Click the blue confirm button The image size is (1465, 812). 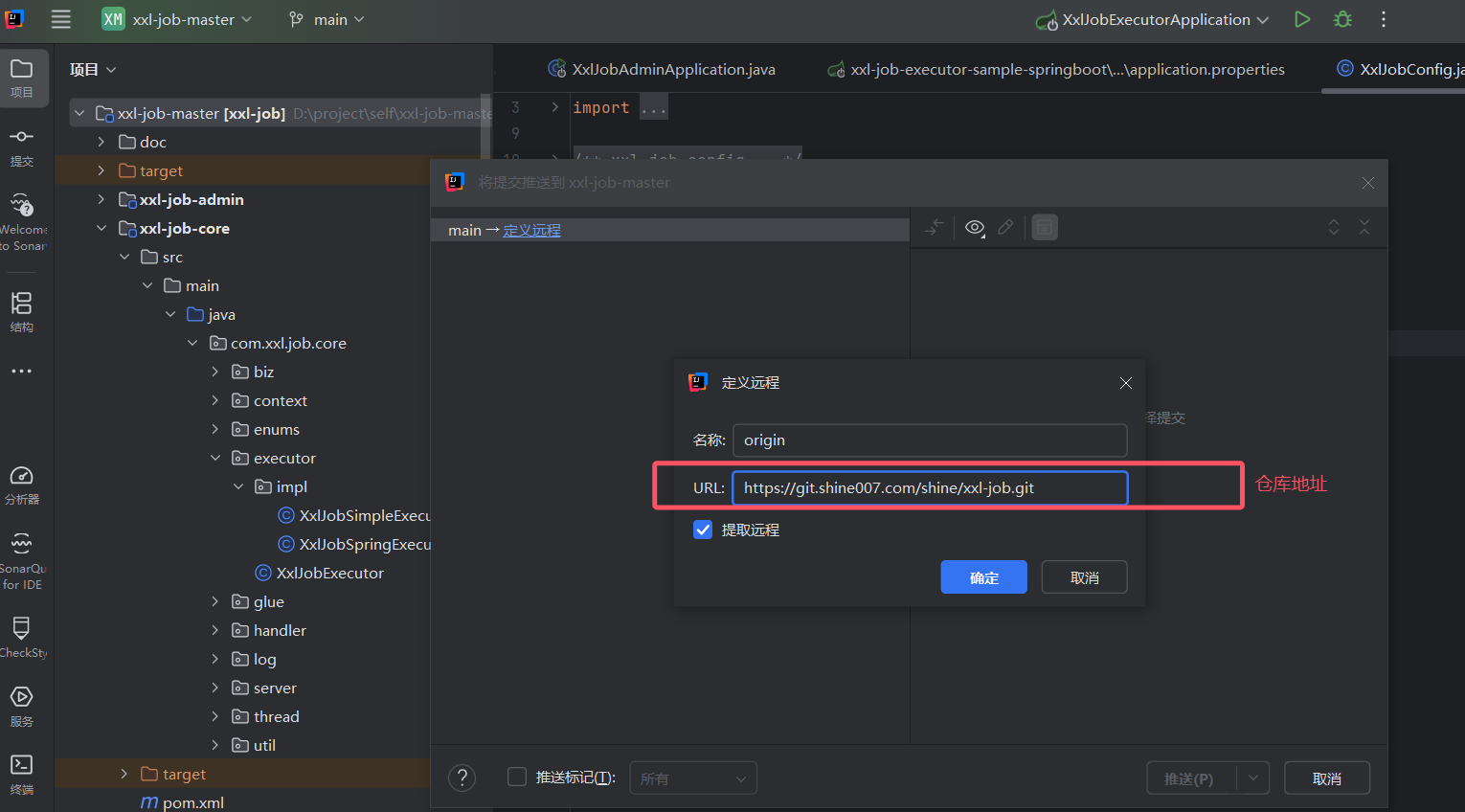983,577
